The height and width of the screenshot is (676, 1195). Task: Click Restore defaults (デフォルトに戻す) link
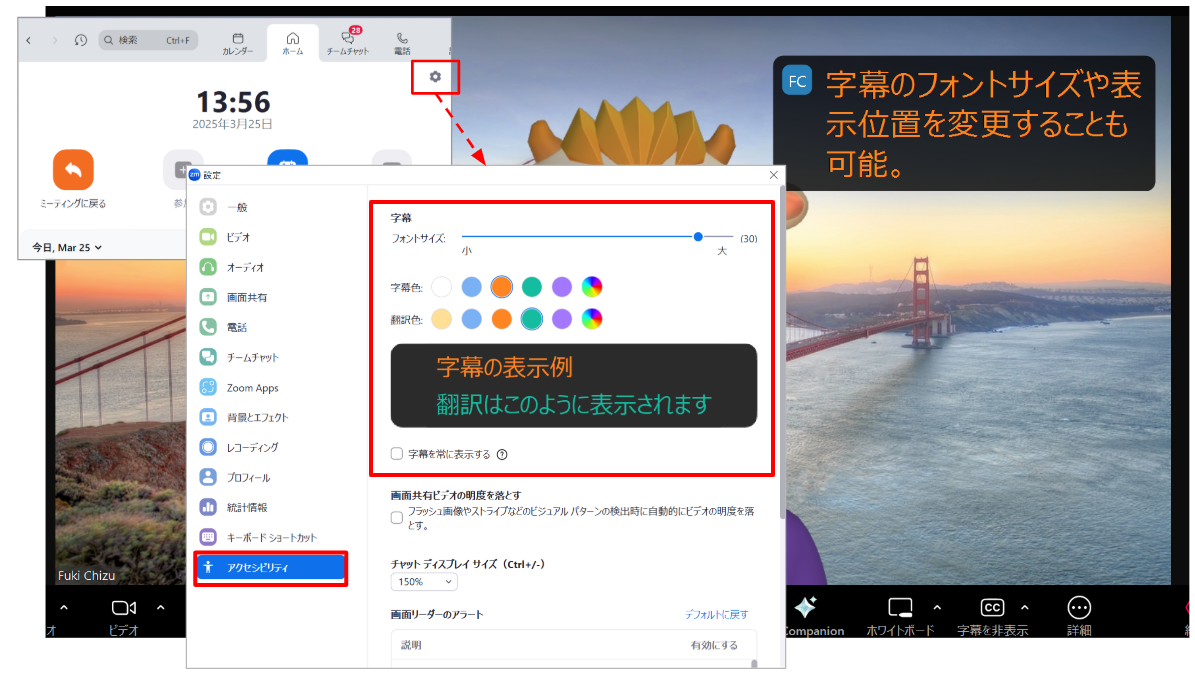716,614
